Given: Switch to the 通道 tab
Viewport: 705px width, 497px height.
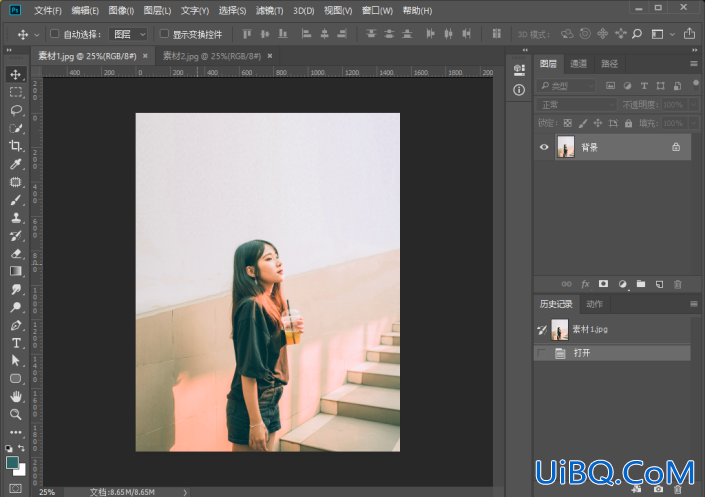Looking at the screenshot, I should pos(579,64).
